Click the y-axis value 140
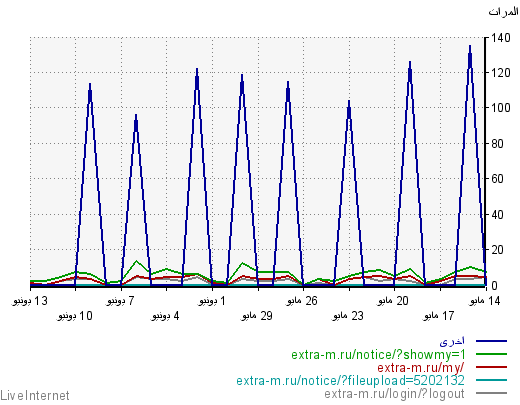 (501, 38)
